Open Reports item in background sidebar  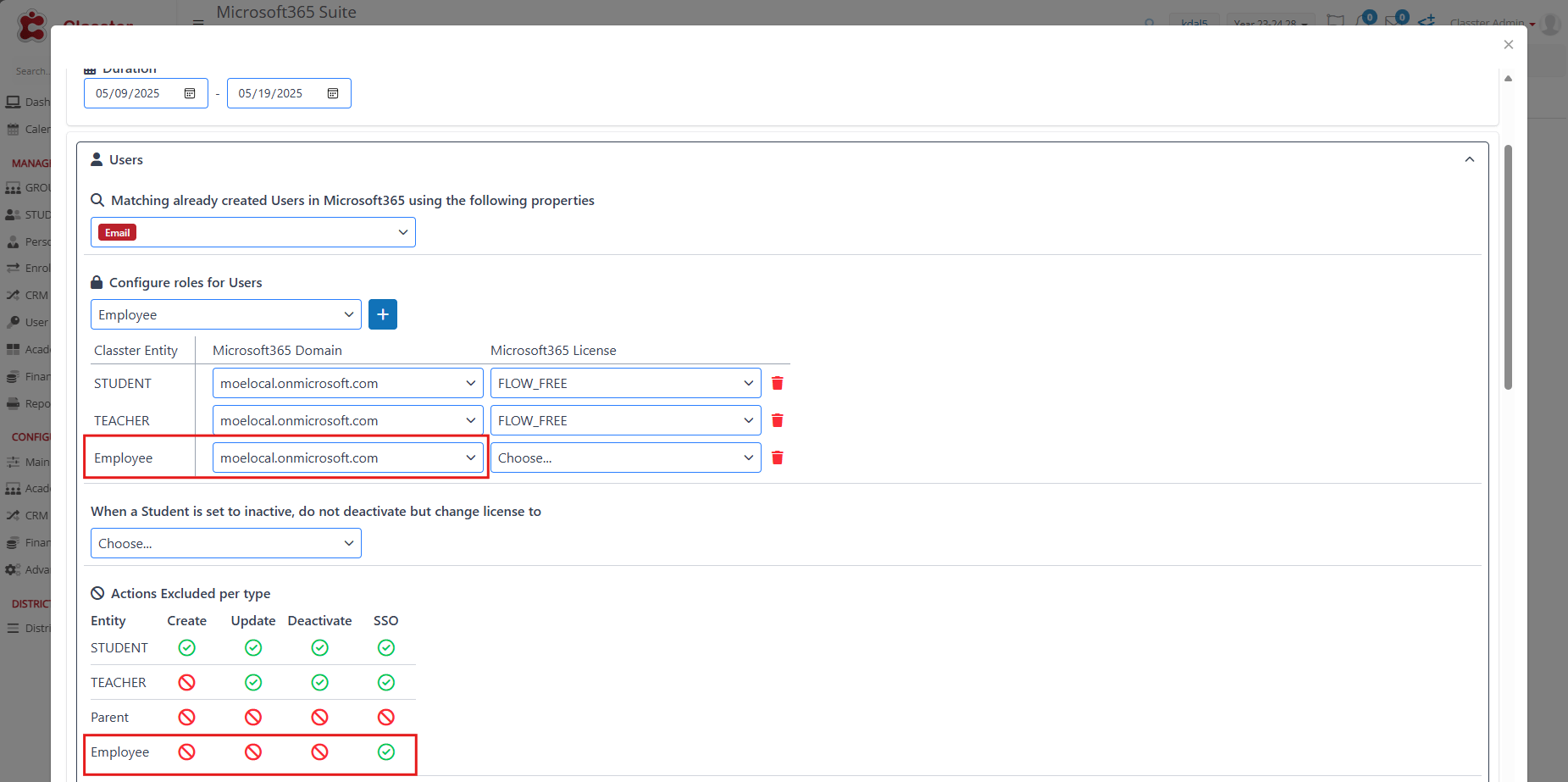[28, 403]
